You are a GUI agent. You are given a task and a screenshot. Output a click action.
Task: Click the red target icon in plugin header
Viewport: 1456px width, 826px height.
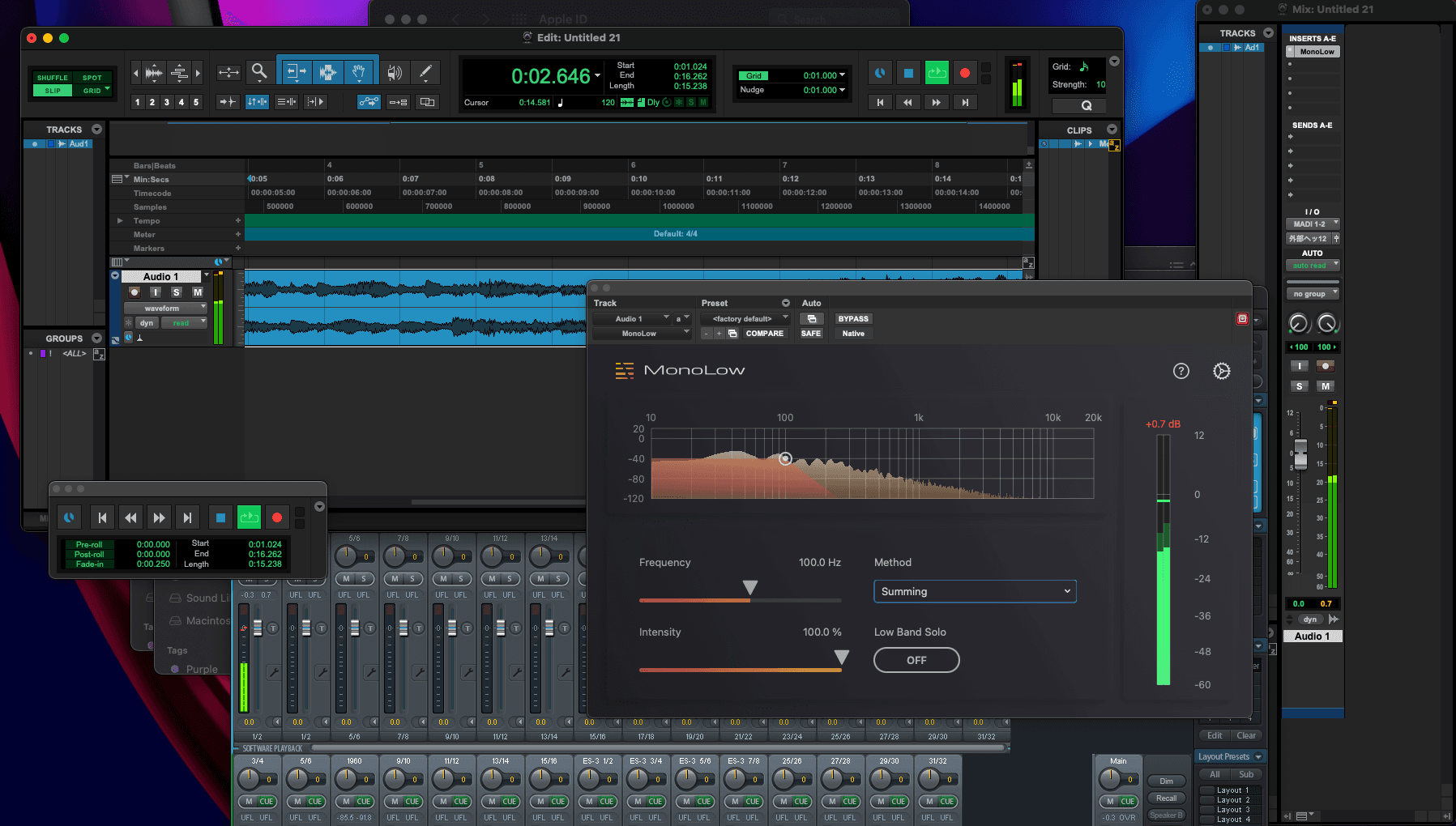coord(1242,319)
